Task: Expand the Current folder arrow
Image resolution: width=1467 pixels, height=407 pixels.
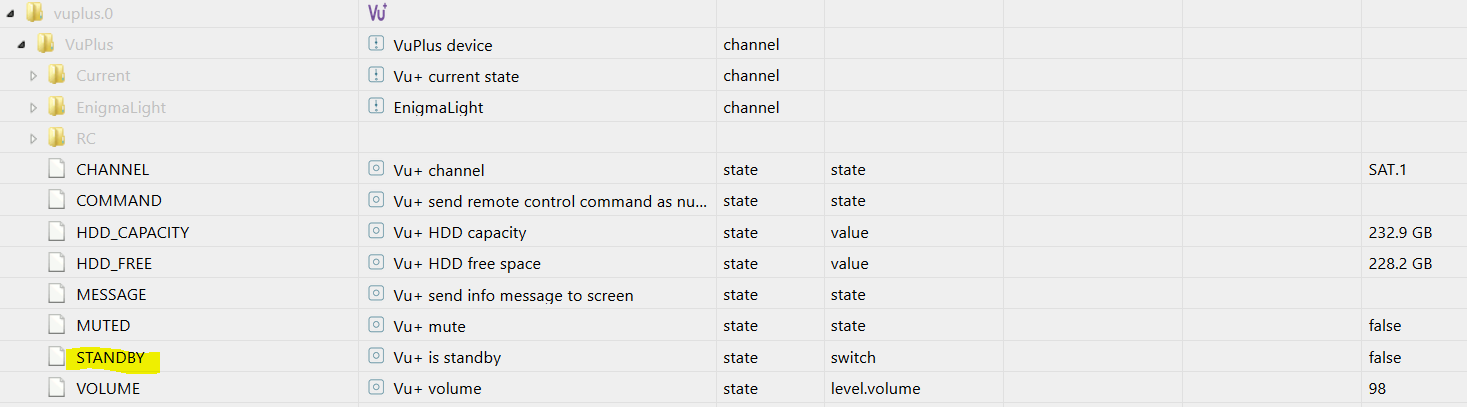Action: [x=33, y=76]
